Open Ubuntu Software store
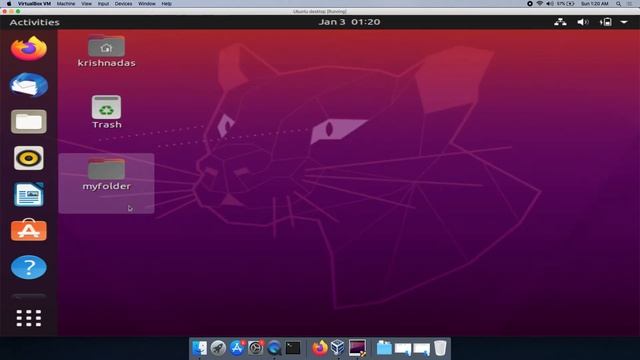Image resolution: width=640 pixels, height=360 pixels. (x=29, y=230)
